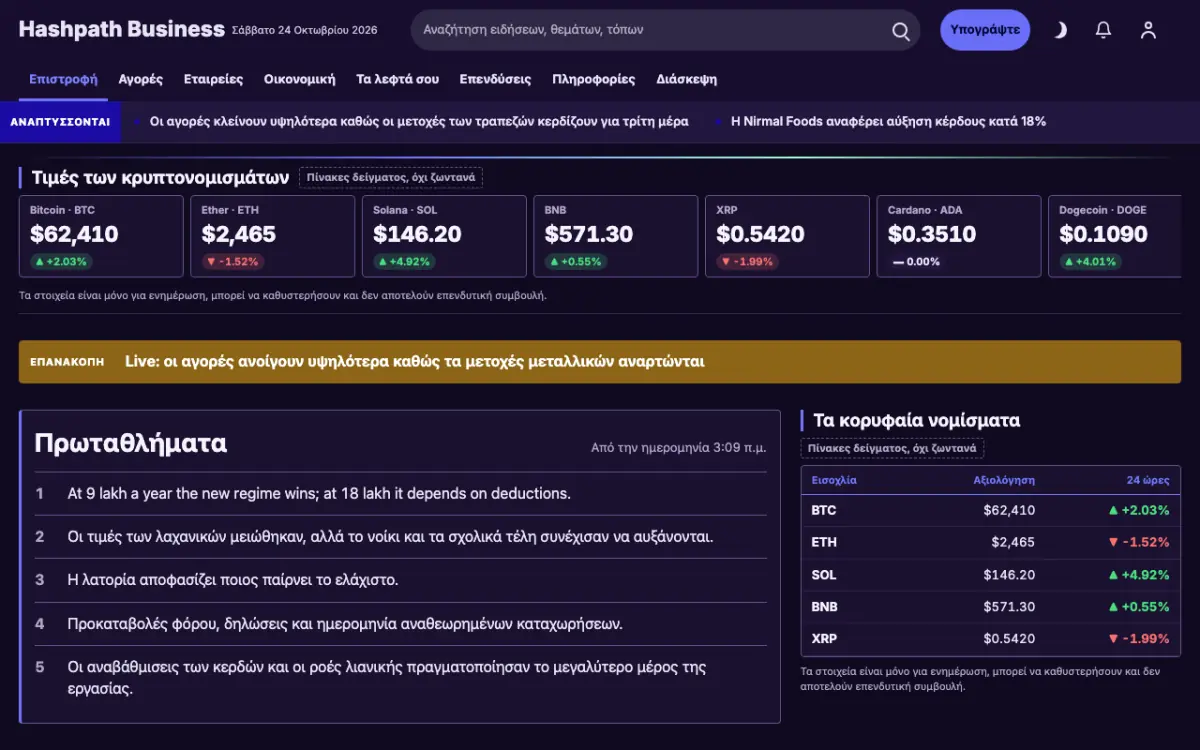This screenshot has height=750, width=1200.
Task: Go to the Οικονομική section
Action: tap(300, 79)
